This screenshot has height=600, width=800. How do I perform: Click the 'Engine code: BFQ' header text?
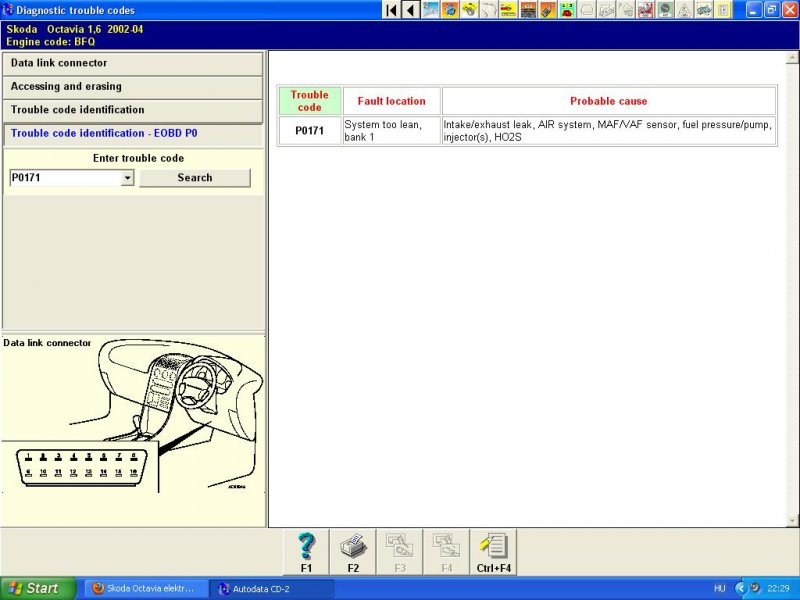[51, 42]
